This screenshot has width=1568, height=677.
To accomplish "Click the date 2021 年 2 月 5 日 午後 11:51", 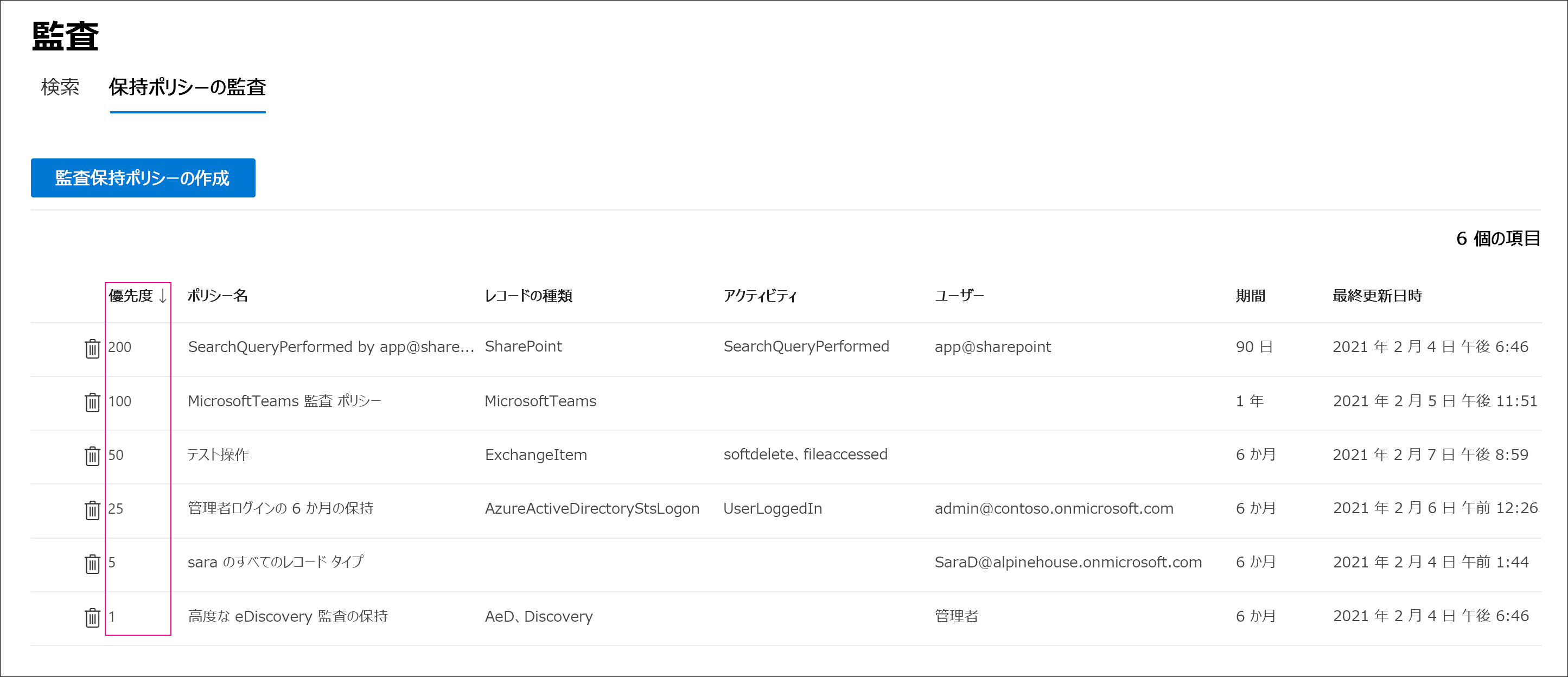I will pyautogui.click(x=1435, y=400).
